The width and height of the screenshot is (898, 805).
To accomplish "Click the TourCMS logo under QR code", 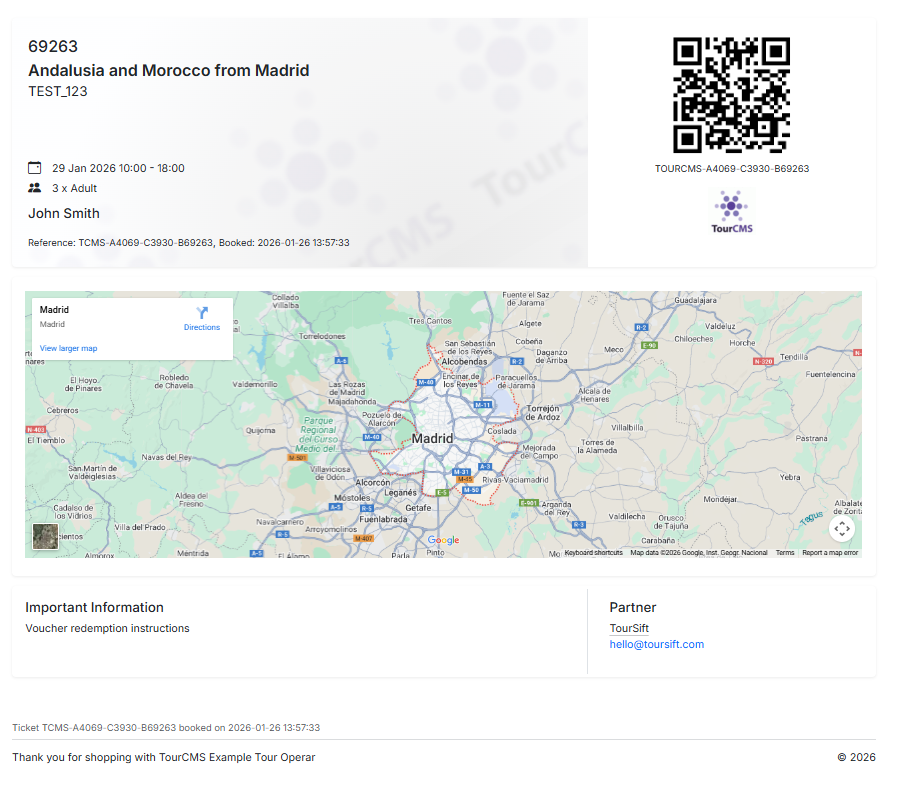I will point(731,212).
